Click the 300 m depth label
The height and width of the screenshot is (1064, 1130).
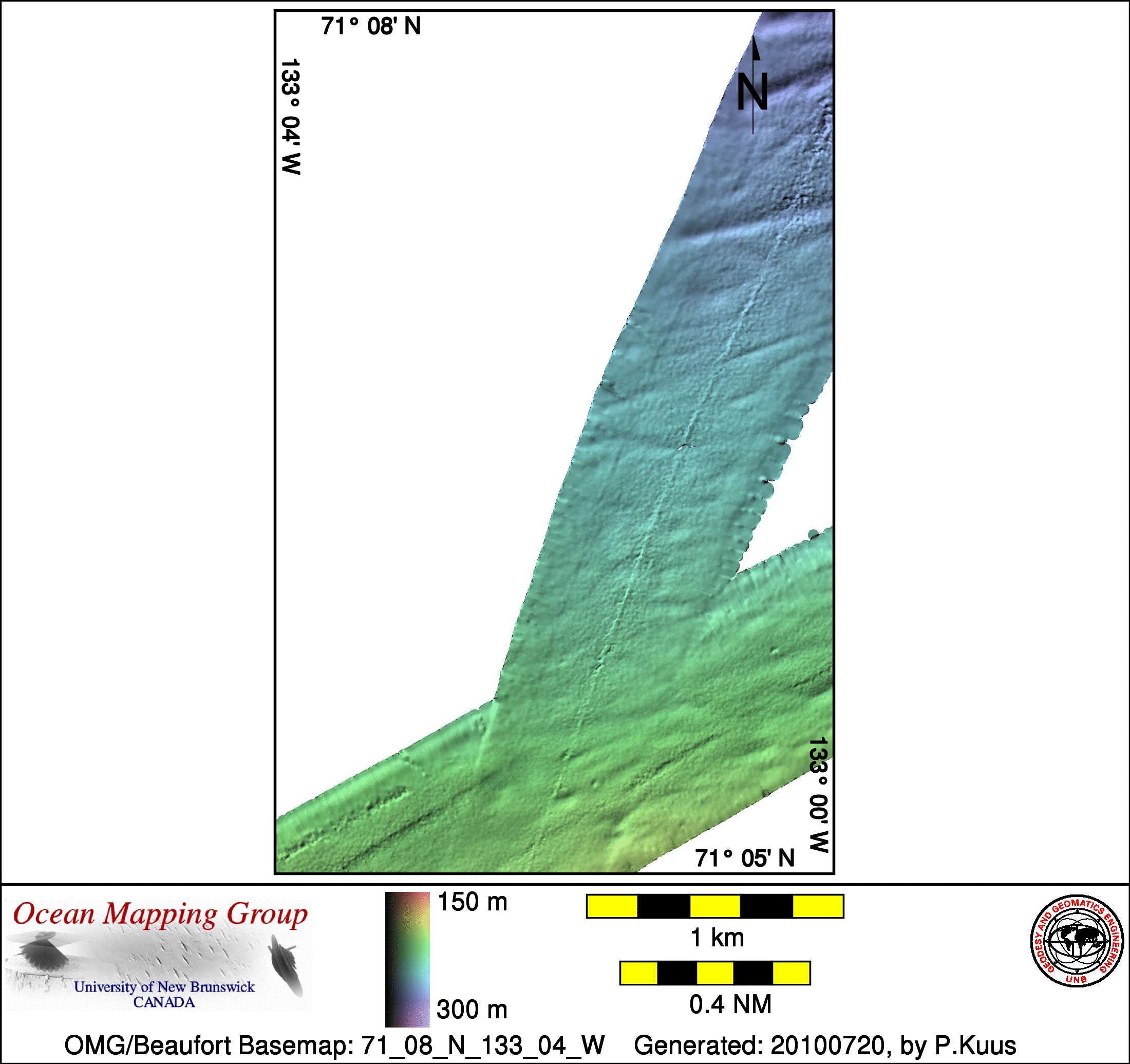[472, 1010]
